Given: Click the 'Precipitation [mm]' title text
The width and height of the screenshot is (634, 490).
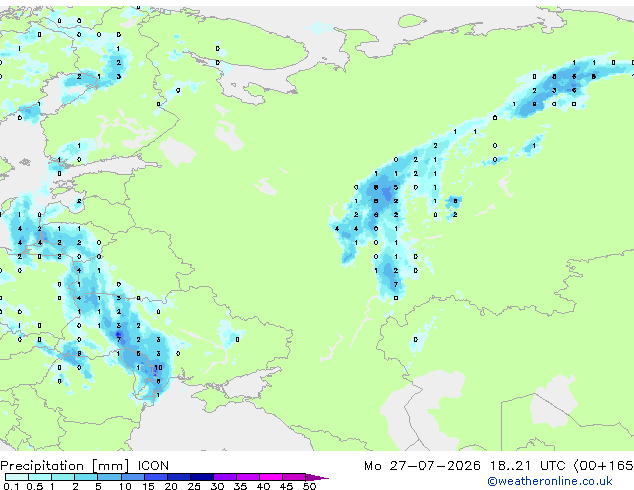Looking at the screenshot, I should point(65,466).
